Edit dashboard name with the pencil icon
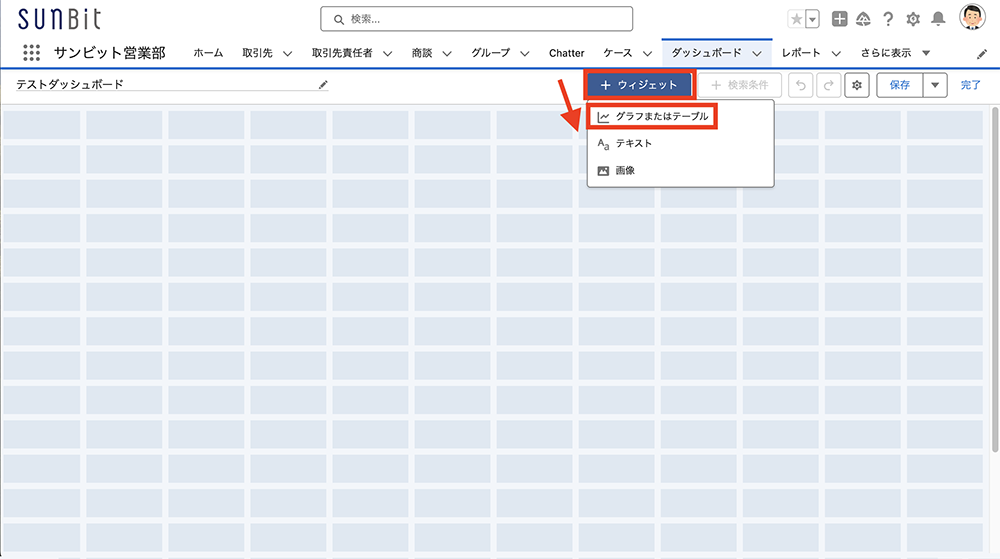The height and width of the screenshot is (559, 1000). pos(323,84)
